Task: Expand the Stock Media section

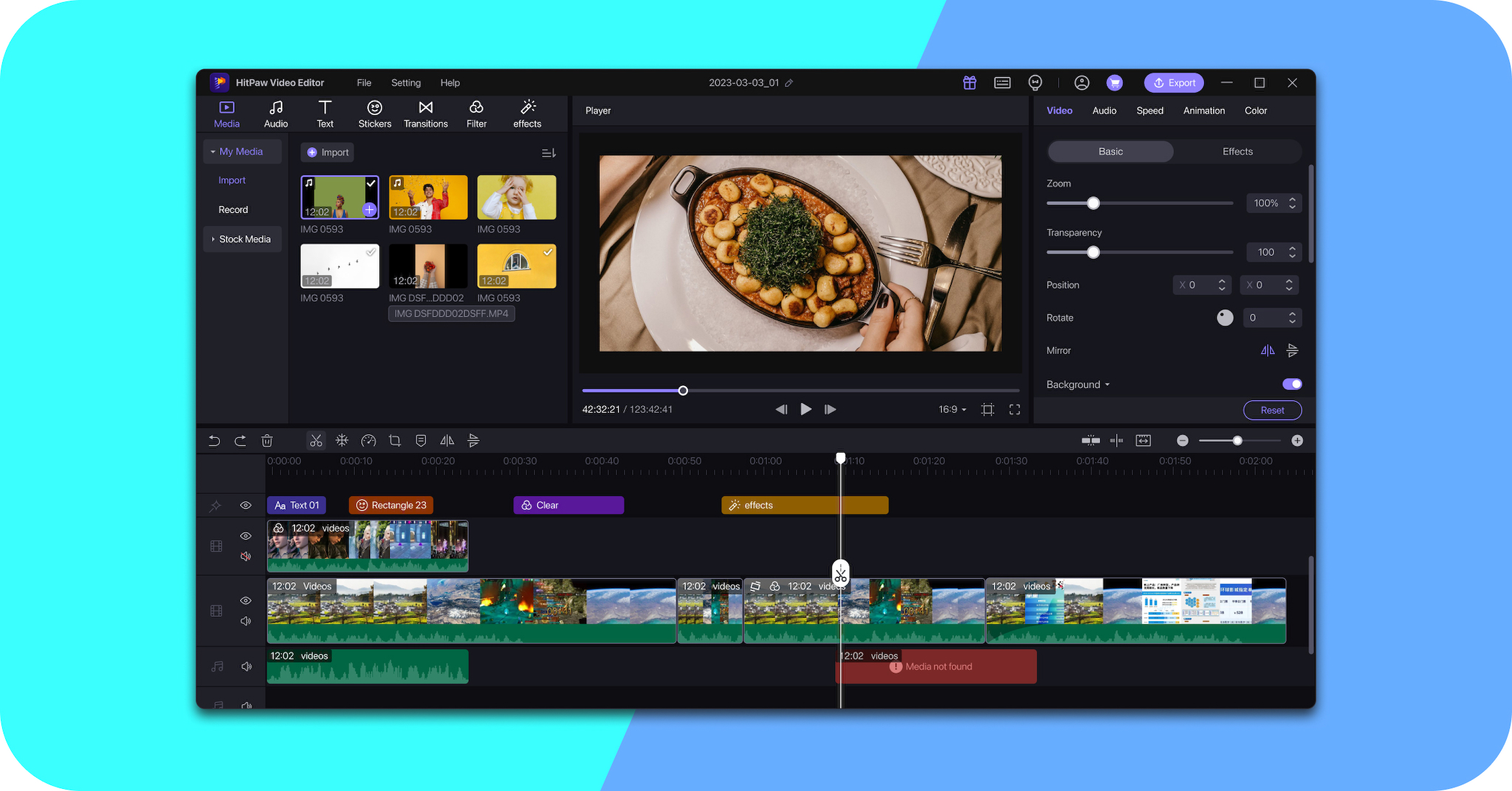Action: coord(242,239)
